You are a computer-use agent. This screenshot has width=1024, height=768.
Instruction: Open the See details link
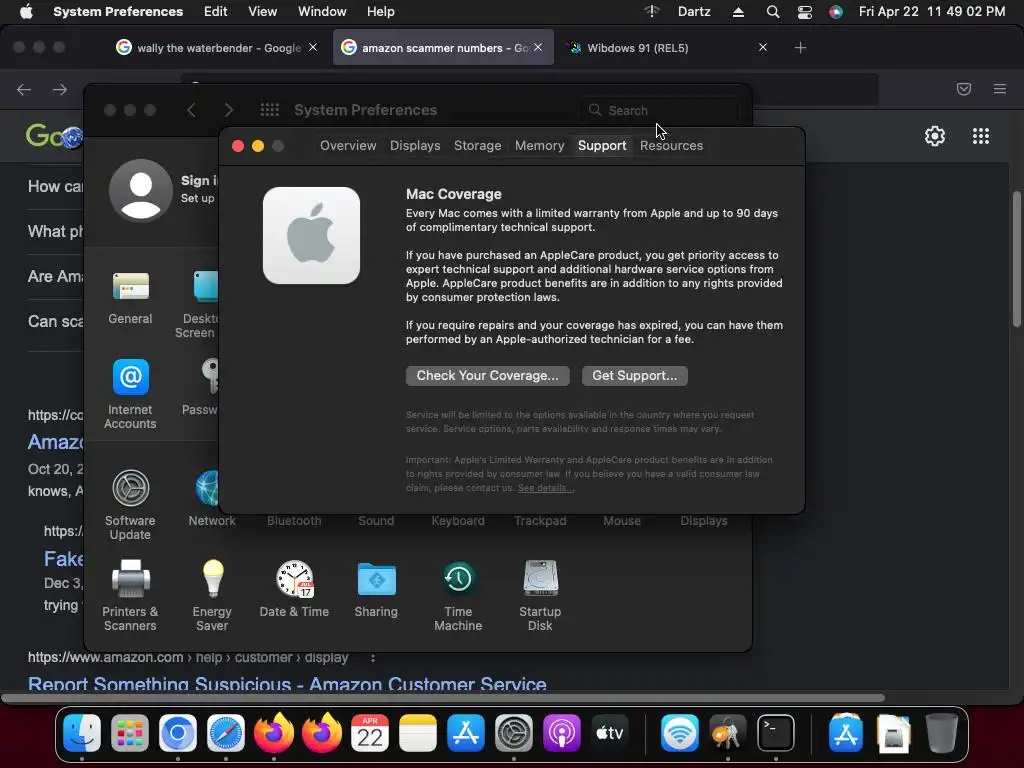[x=546, y=488]
